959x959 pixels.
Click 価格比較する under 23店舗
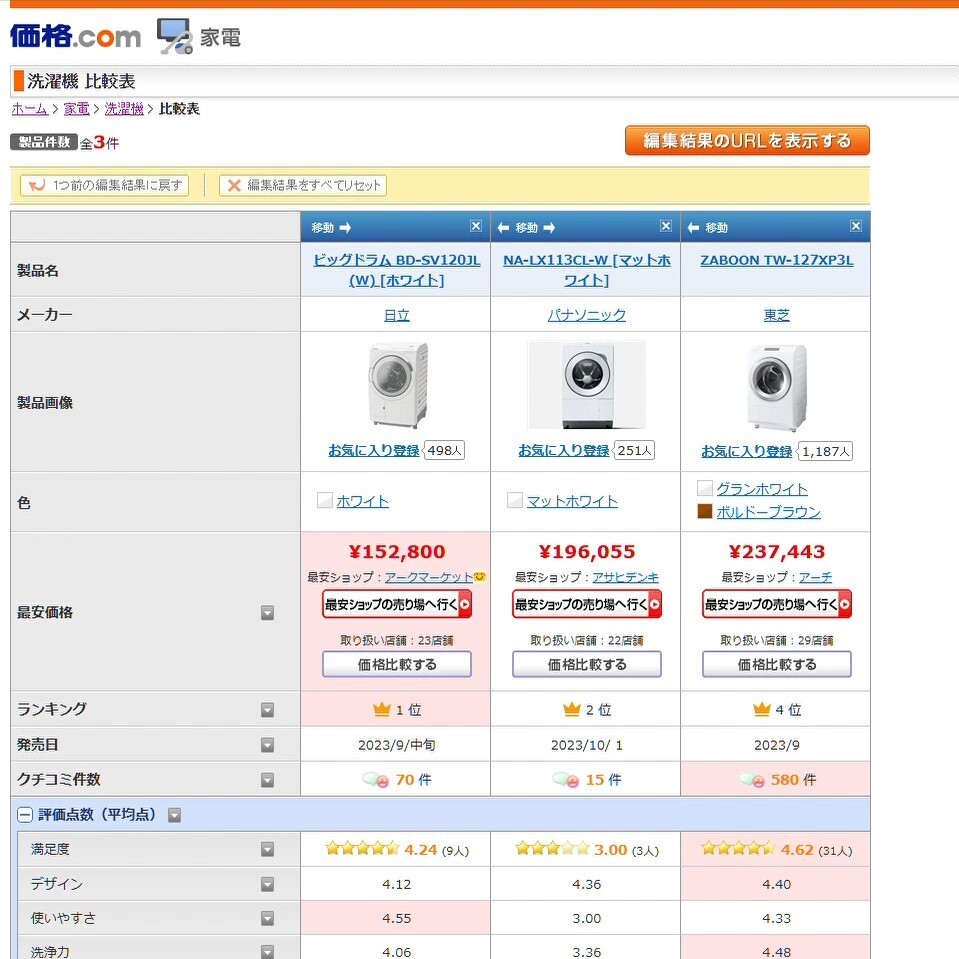click(397, 664)
